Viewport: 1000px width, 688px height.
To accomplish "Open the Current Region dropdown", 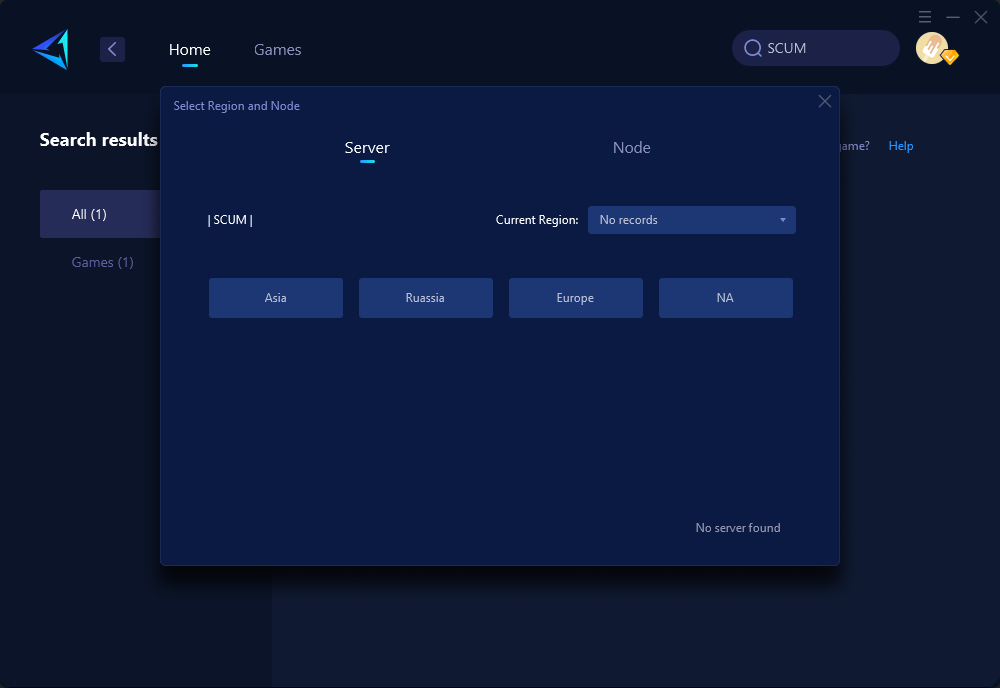I will point(691,220).
